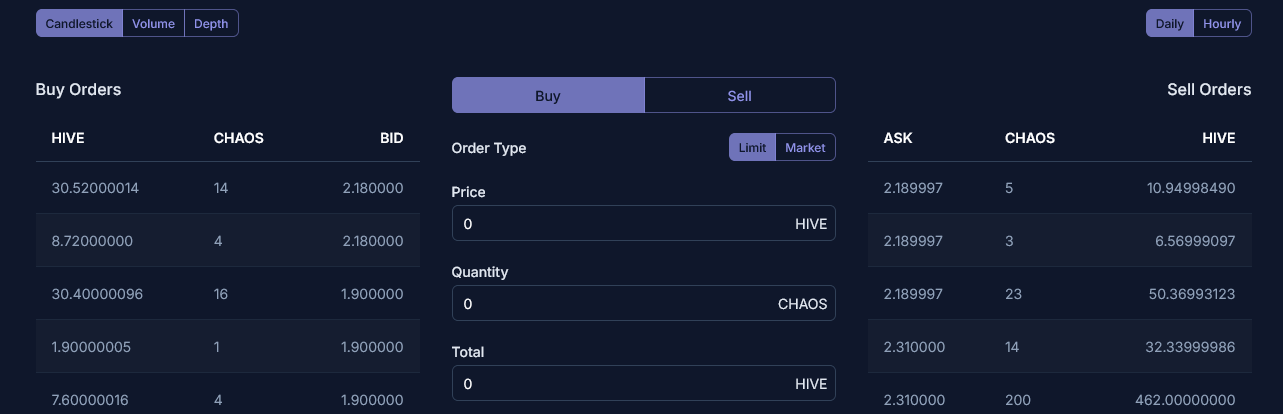This screenshot has width=1283, height=414.
Task: Focus the Price input field
Action: [x=620, y=224]
